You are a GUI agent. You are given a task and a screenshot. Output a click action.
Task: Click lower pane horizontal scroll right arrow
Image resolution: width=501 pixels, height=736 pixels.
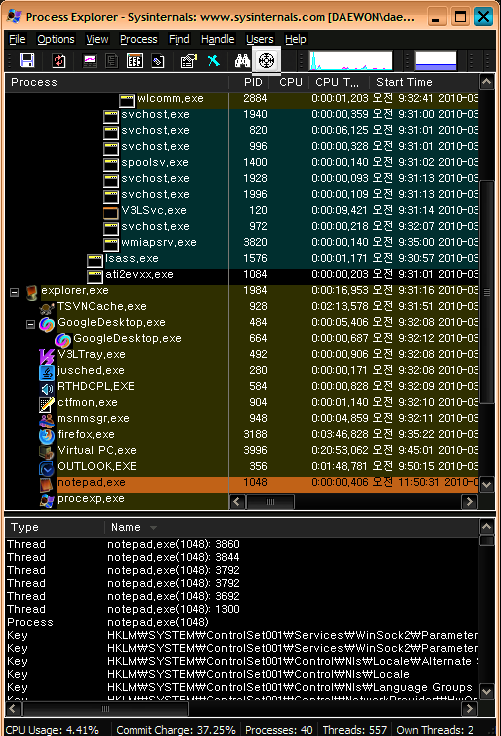(470, 708)
